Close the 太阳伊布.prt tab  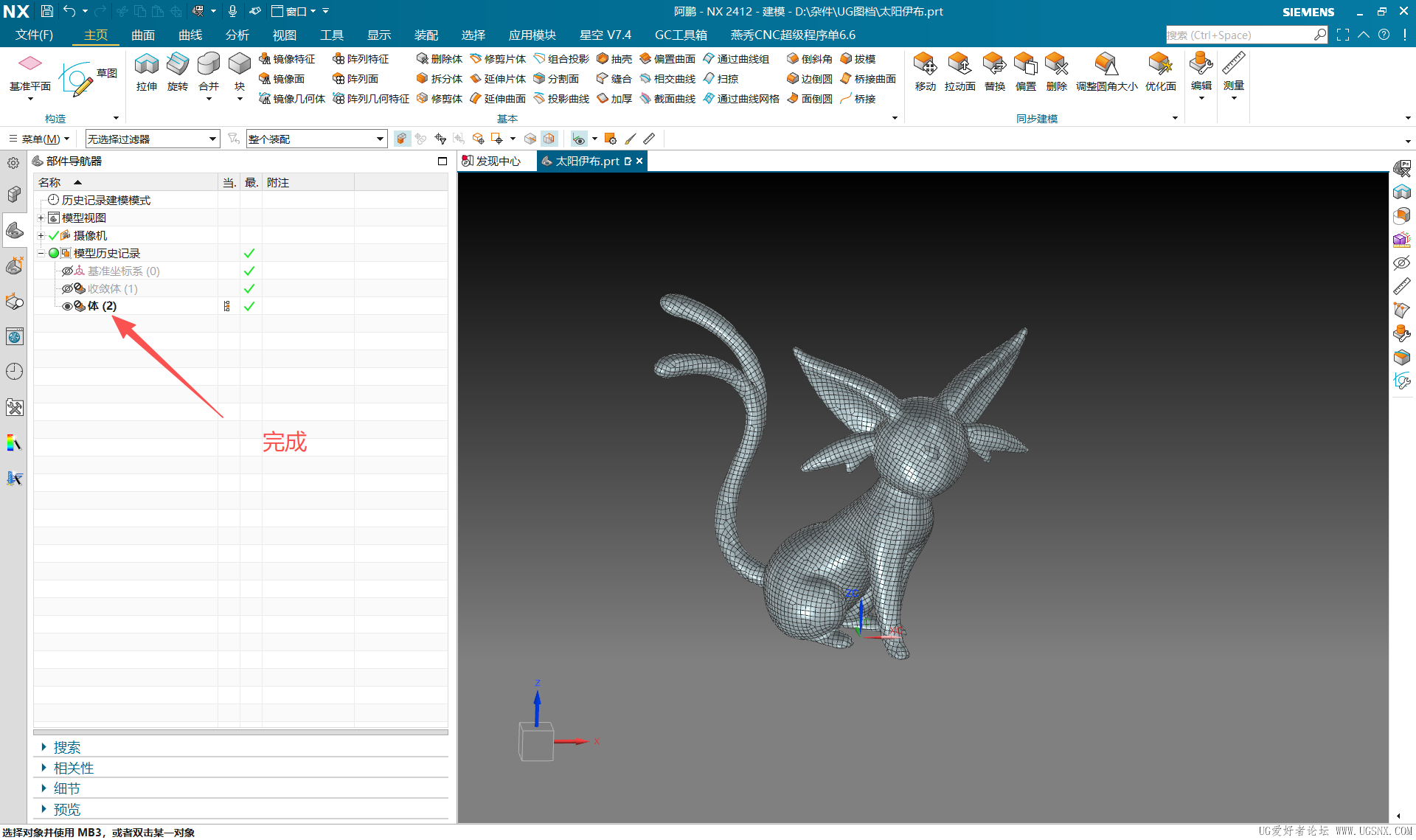coord(639,161)
